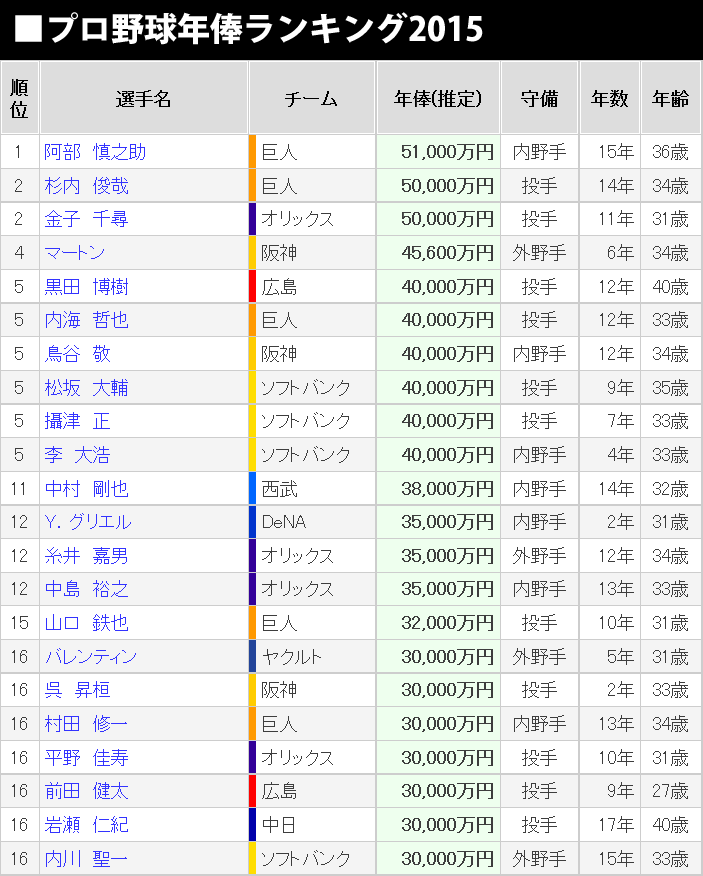Viewport: 703px width, 876px height.
Task: Open player link 李 大浩
Action: click(78, 455)
